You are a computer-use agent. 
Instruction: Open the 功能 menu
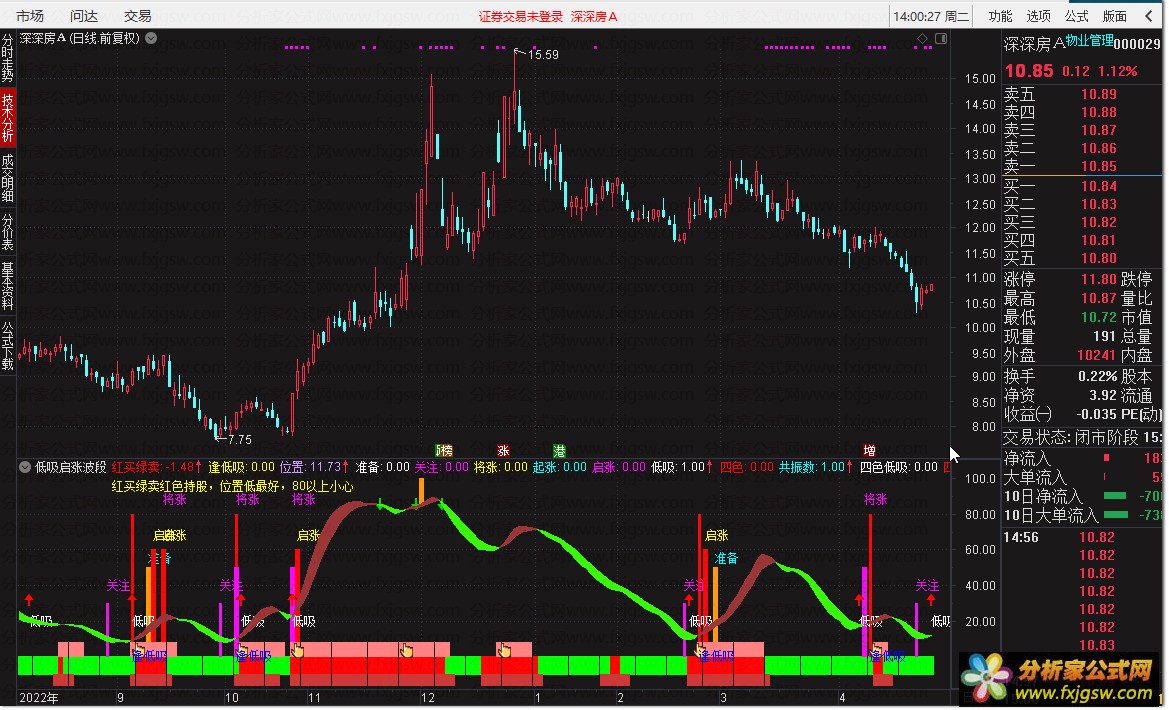tap(1000, 16)
